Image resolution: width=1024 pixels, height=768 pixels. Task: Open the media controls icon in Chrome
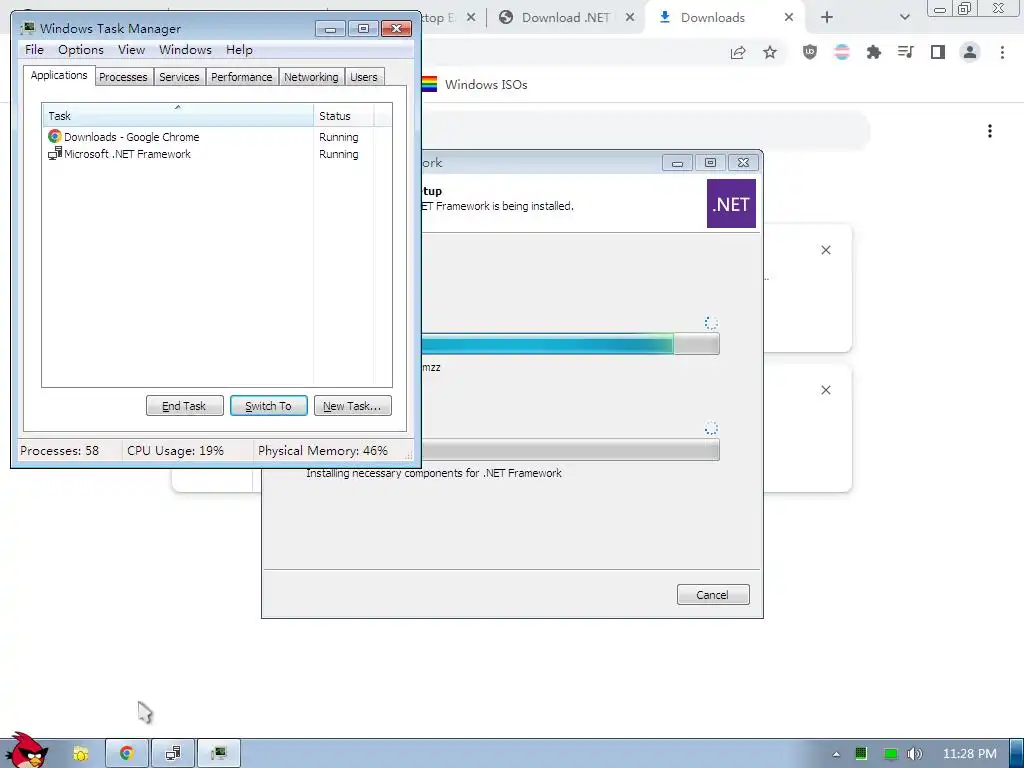click(x=905, y=52)
